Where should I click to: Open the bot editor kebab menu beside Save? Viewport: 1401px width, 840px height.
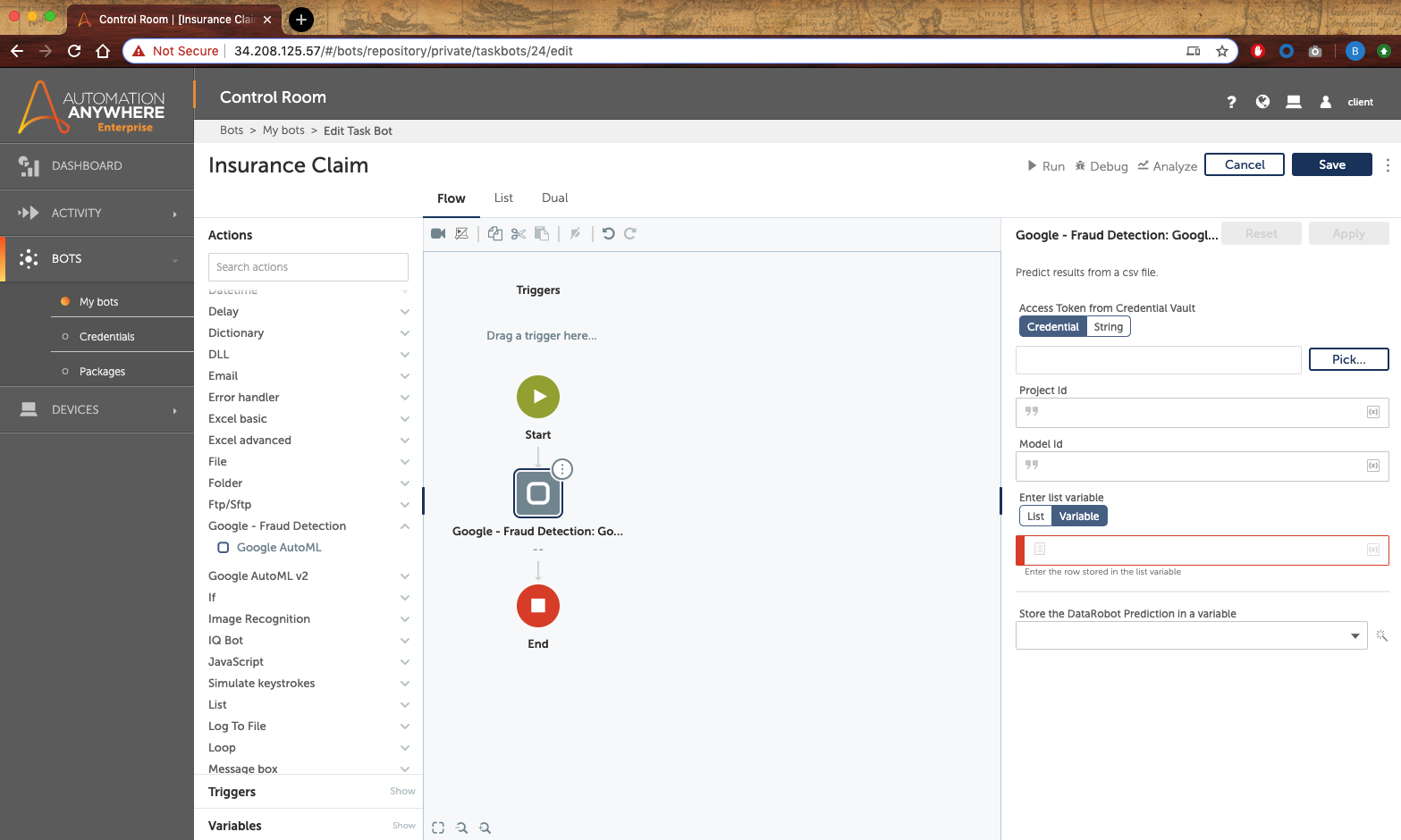click(1388, 165)
